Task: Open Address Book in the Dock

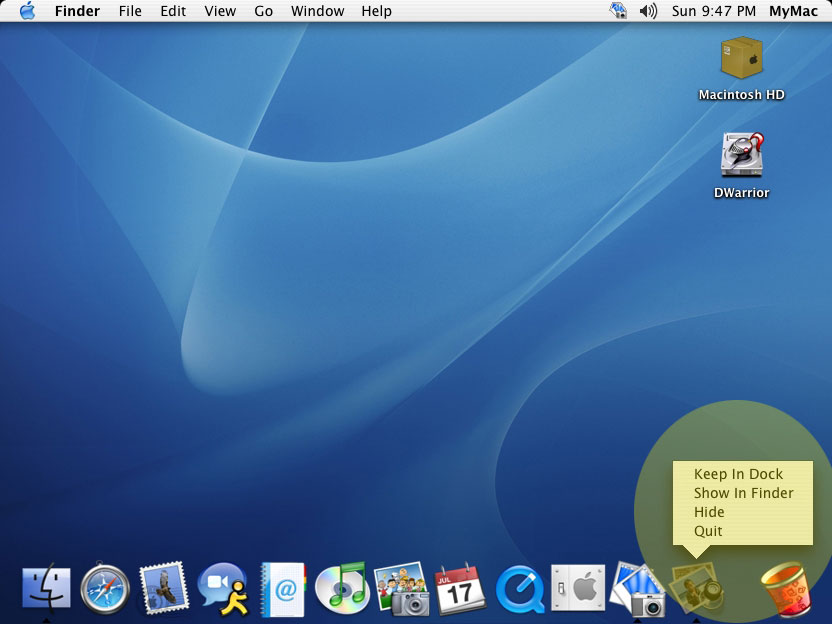Action: [282, 589]
